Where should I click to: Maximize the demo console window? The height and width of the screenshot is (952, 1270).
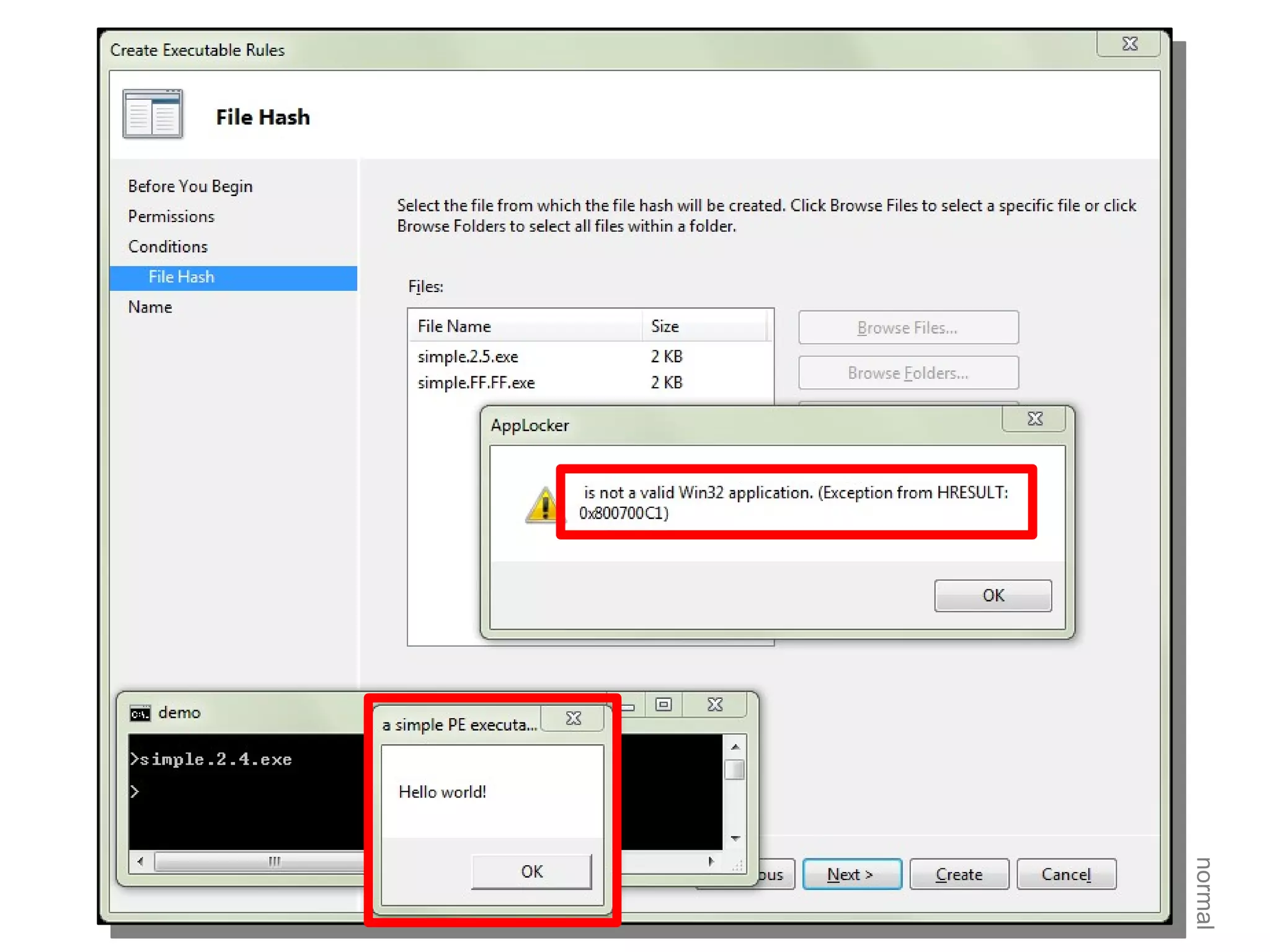tap(664, 705)
